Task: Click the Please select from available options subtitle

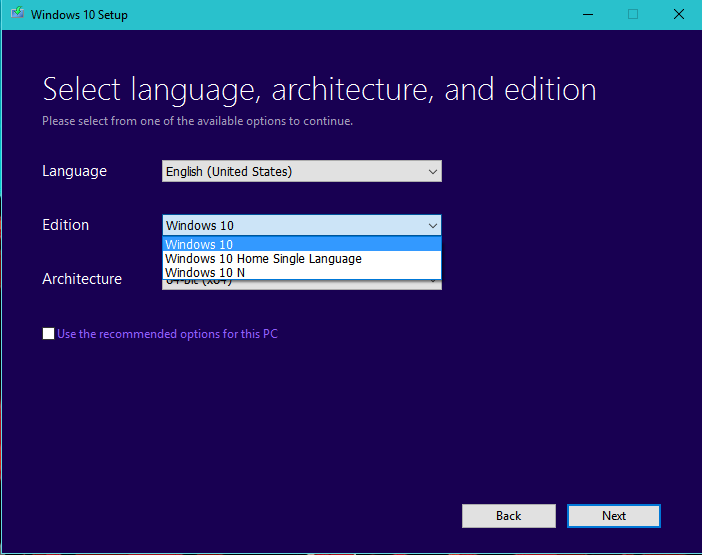Action: (x=197, y=121)
